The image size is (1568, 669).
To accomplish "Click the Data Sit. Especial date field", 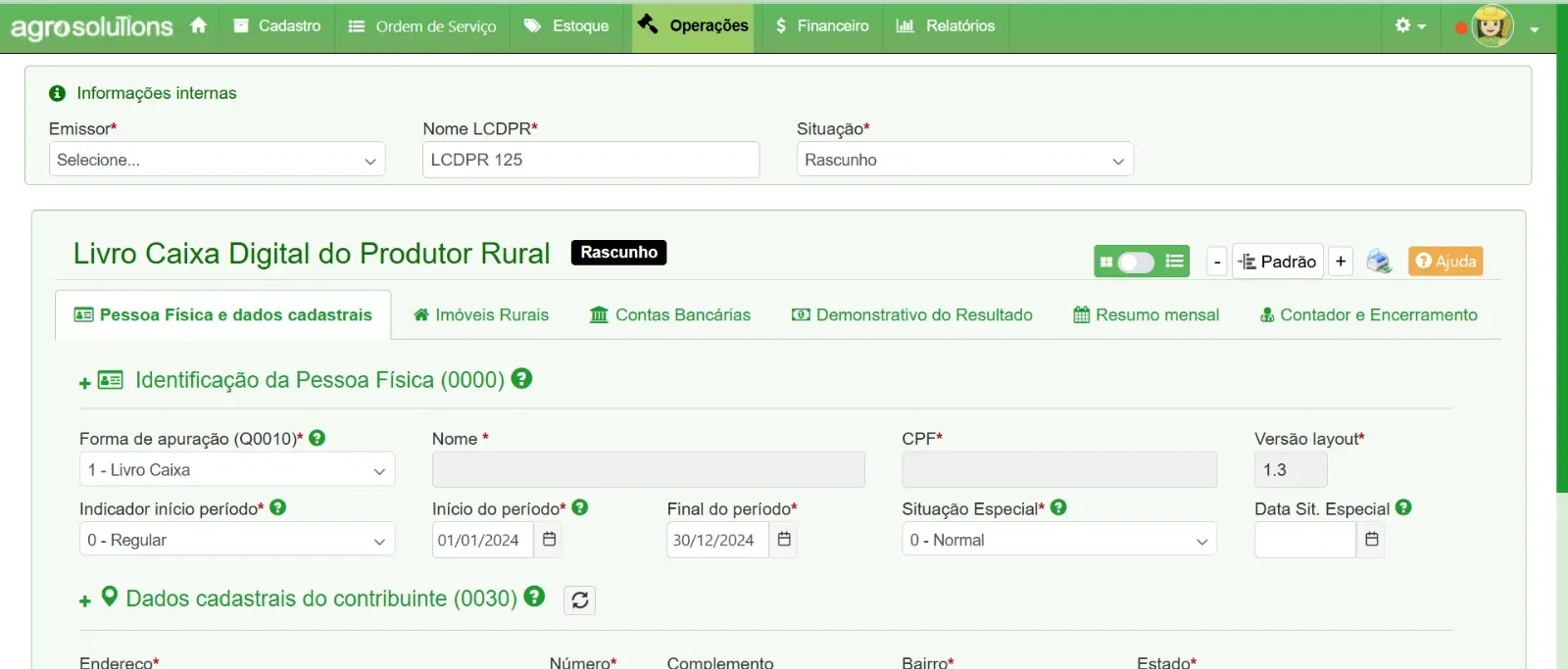I will click(x=1305, y=540).
